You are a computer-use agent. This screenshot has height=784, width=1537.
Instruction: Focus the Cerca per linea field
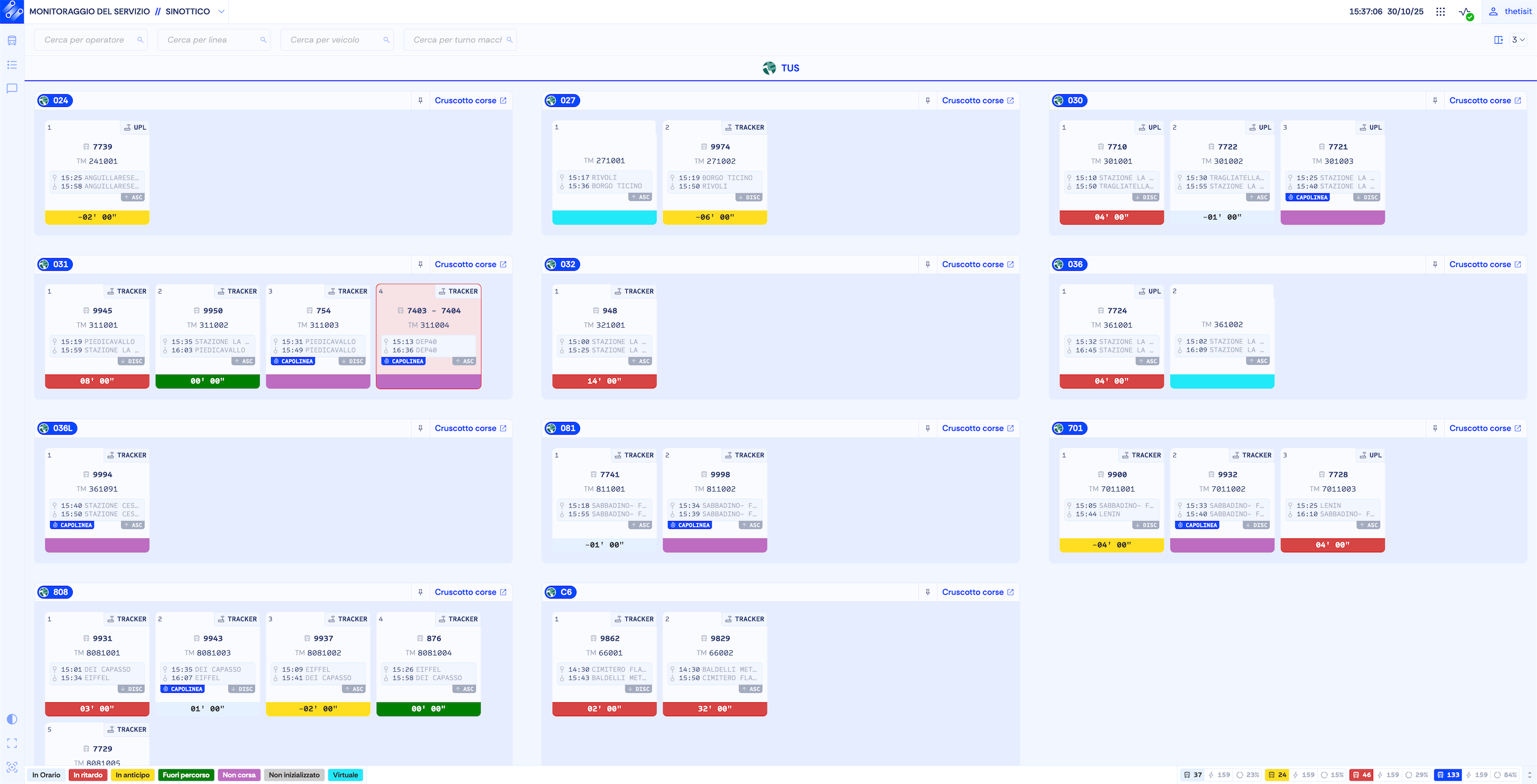click(x=214, y=40)
